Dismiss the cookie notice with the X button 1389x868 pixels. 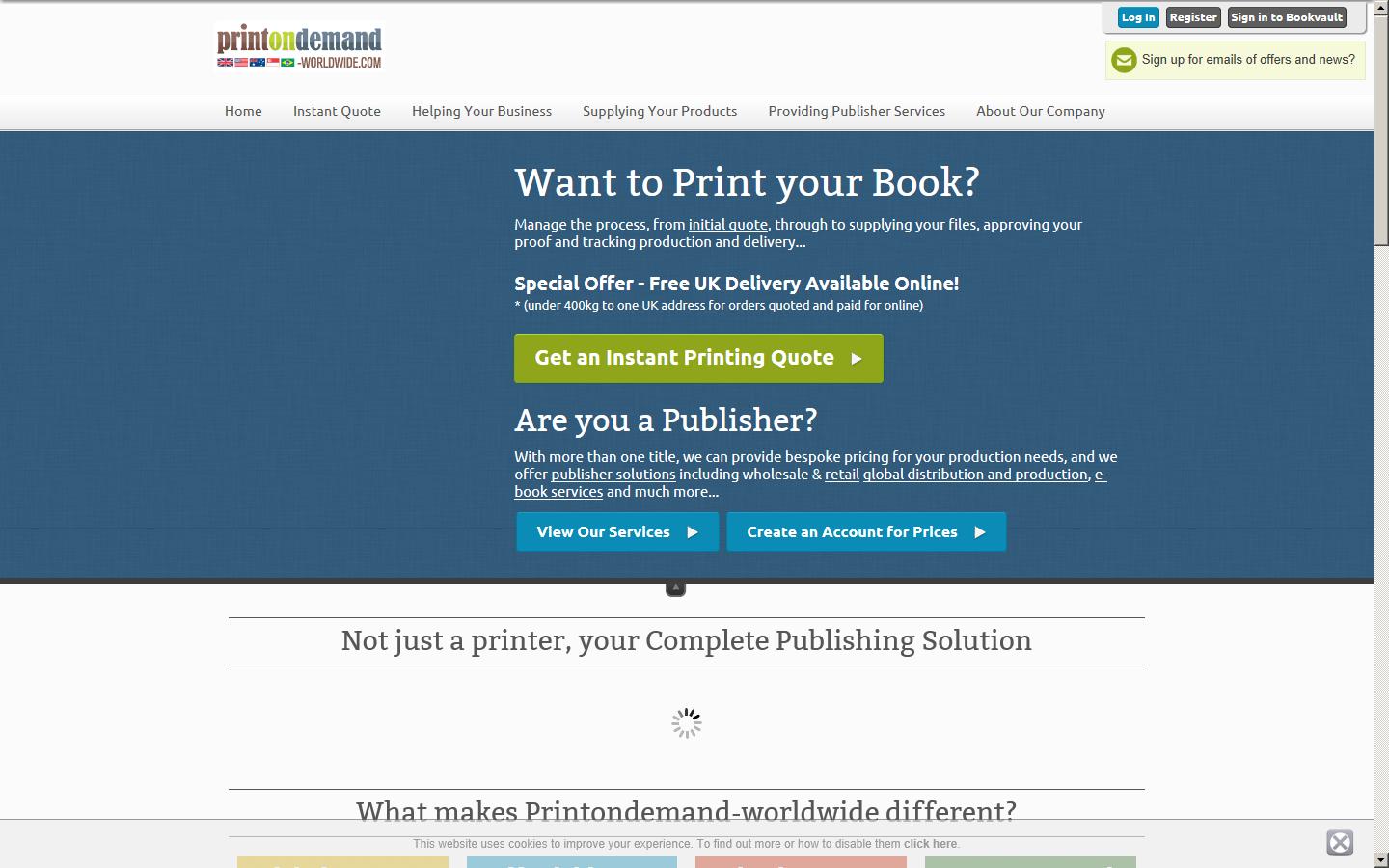click(1340, 842)
